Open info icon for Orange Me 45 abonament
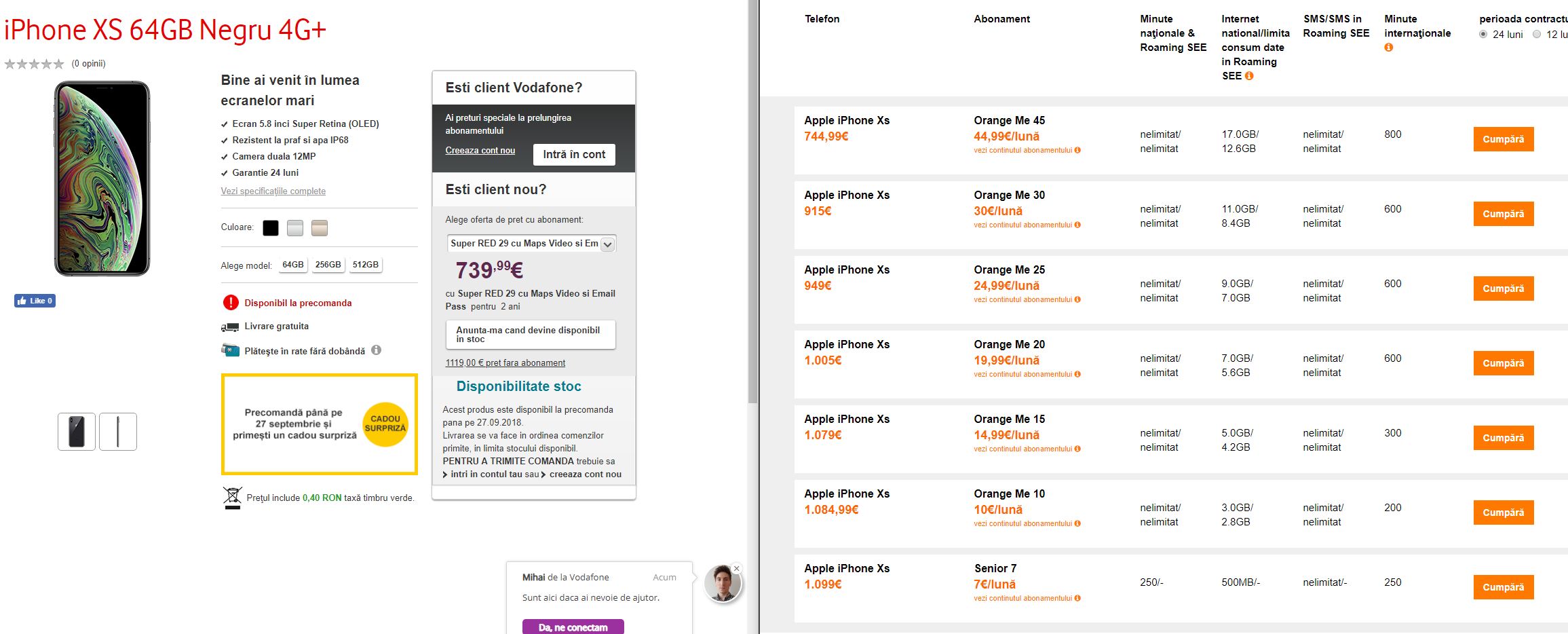The image size is (1568, 634). pyautogui.click(x=1077, y=150)
